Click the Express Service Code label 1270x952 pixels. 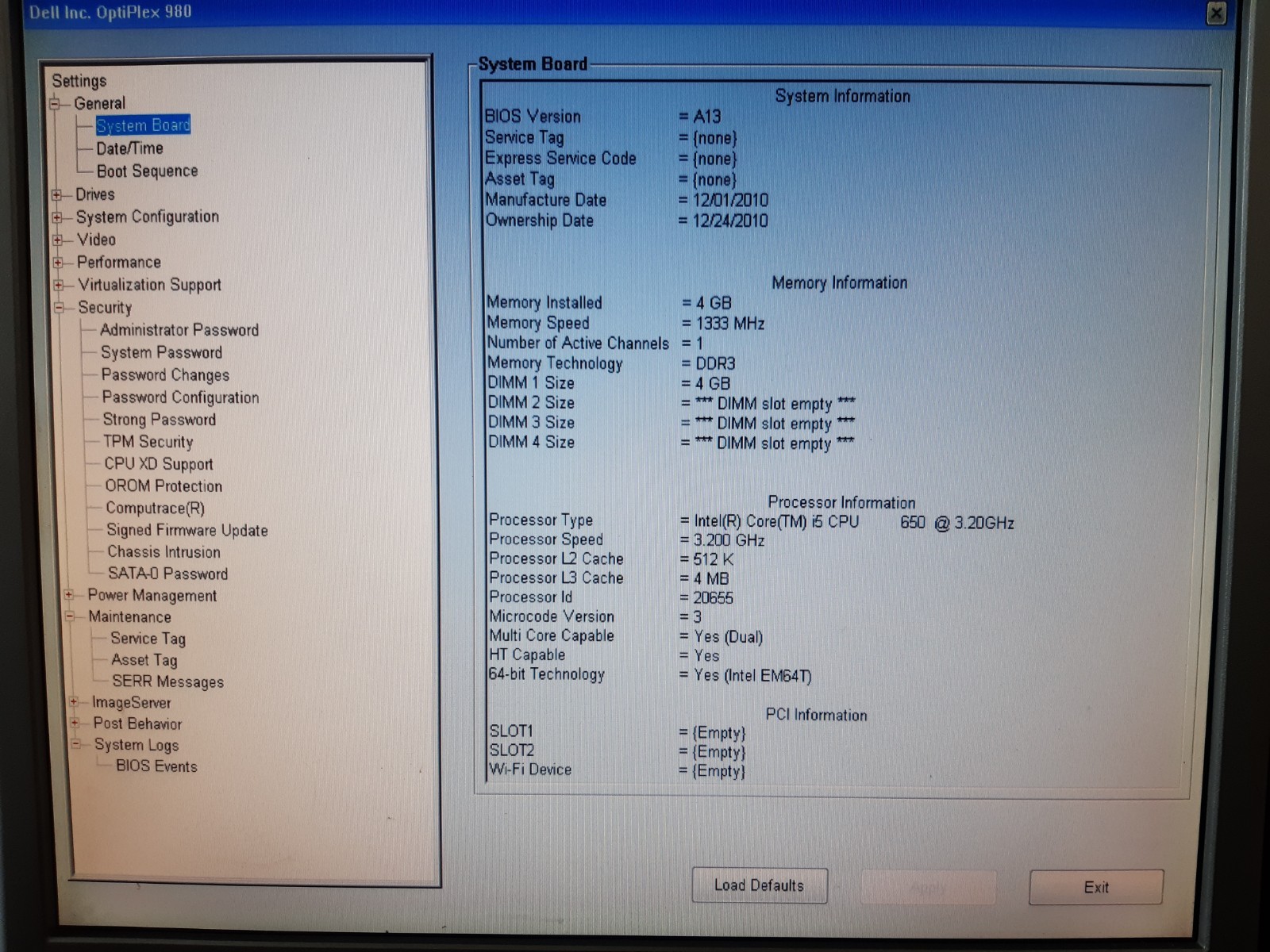click(560, 159)
